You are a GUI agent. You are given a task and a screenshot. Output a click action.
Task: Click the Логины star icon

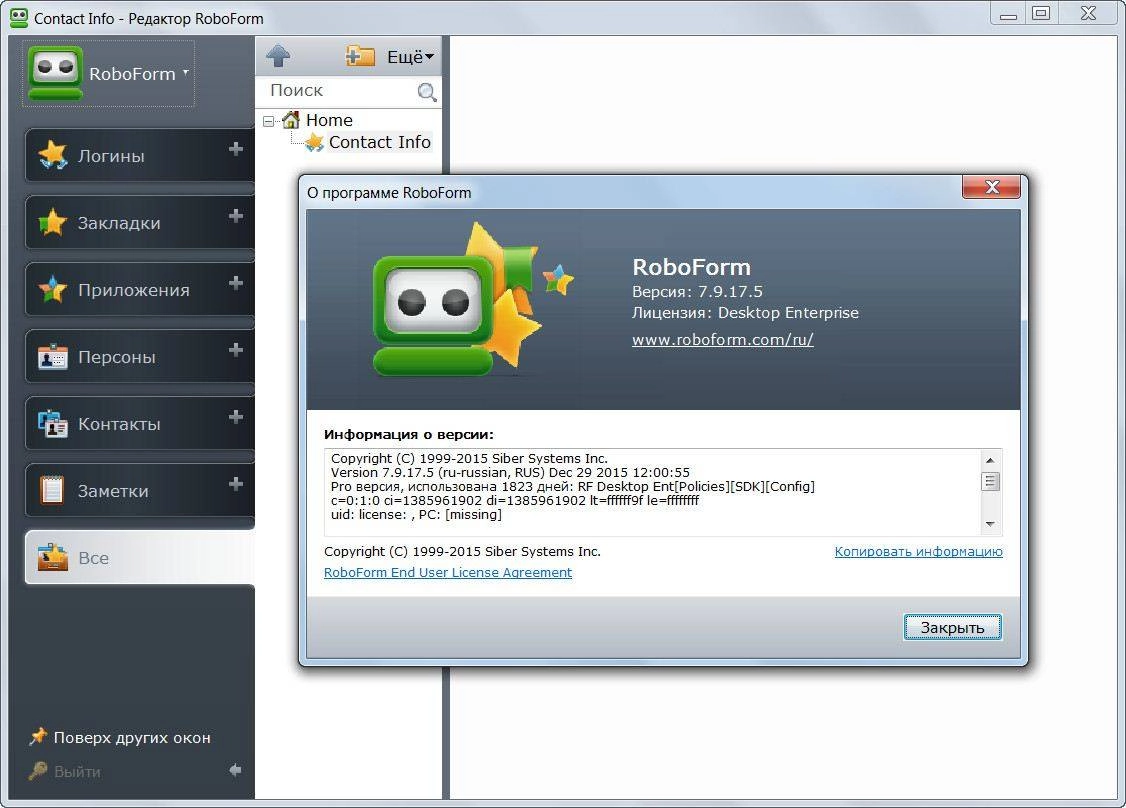(52, 154)
